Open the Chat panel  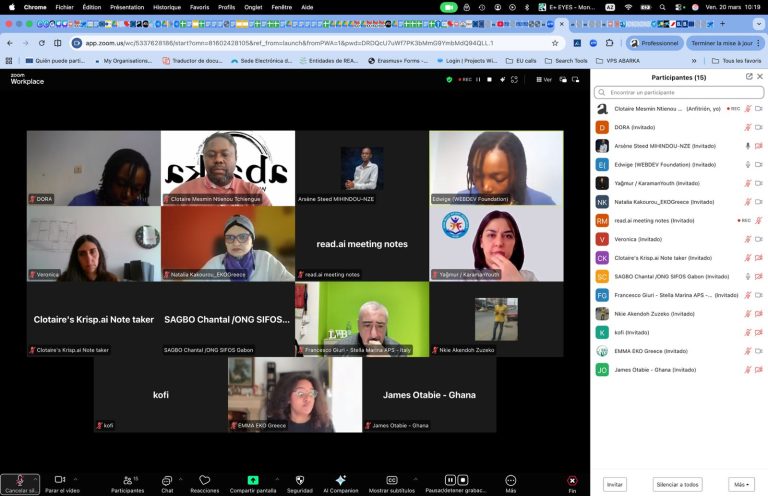click(167, 481)
